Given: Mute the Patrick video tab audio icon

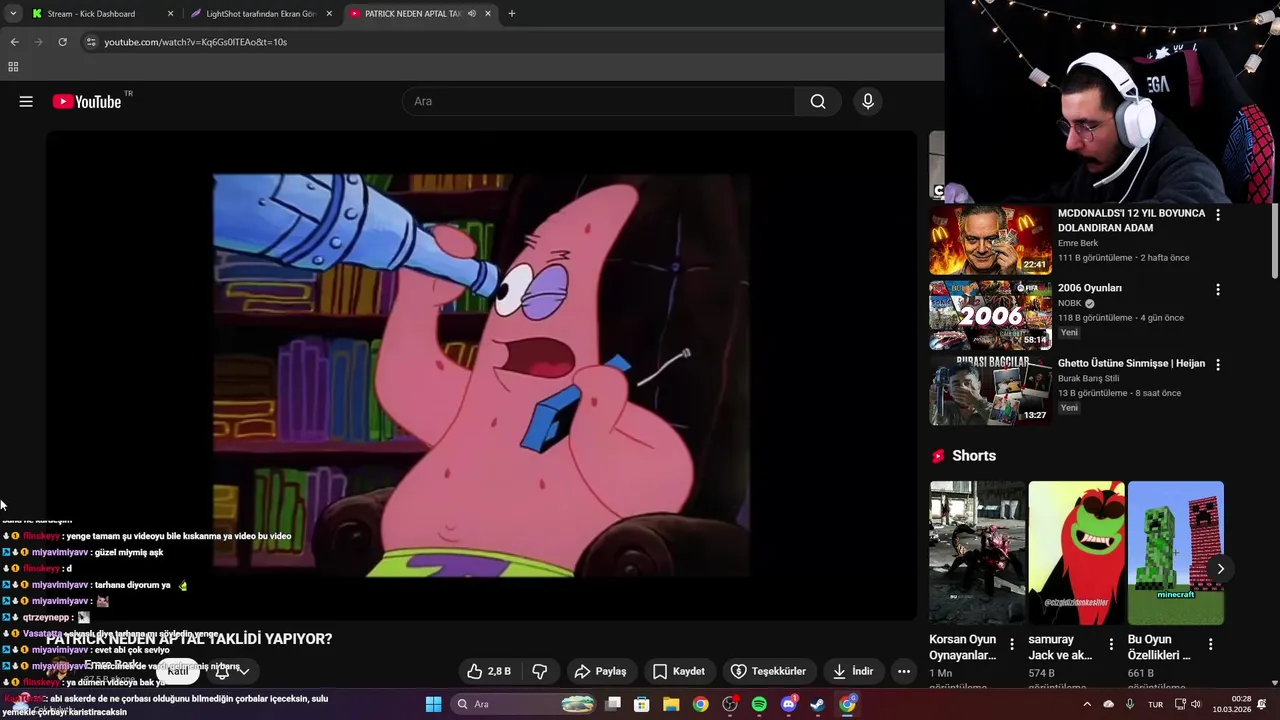Looking at the screenshot, I should pyautogui.click(x=472, y=14).
